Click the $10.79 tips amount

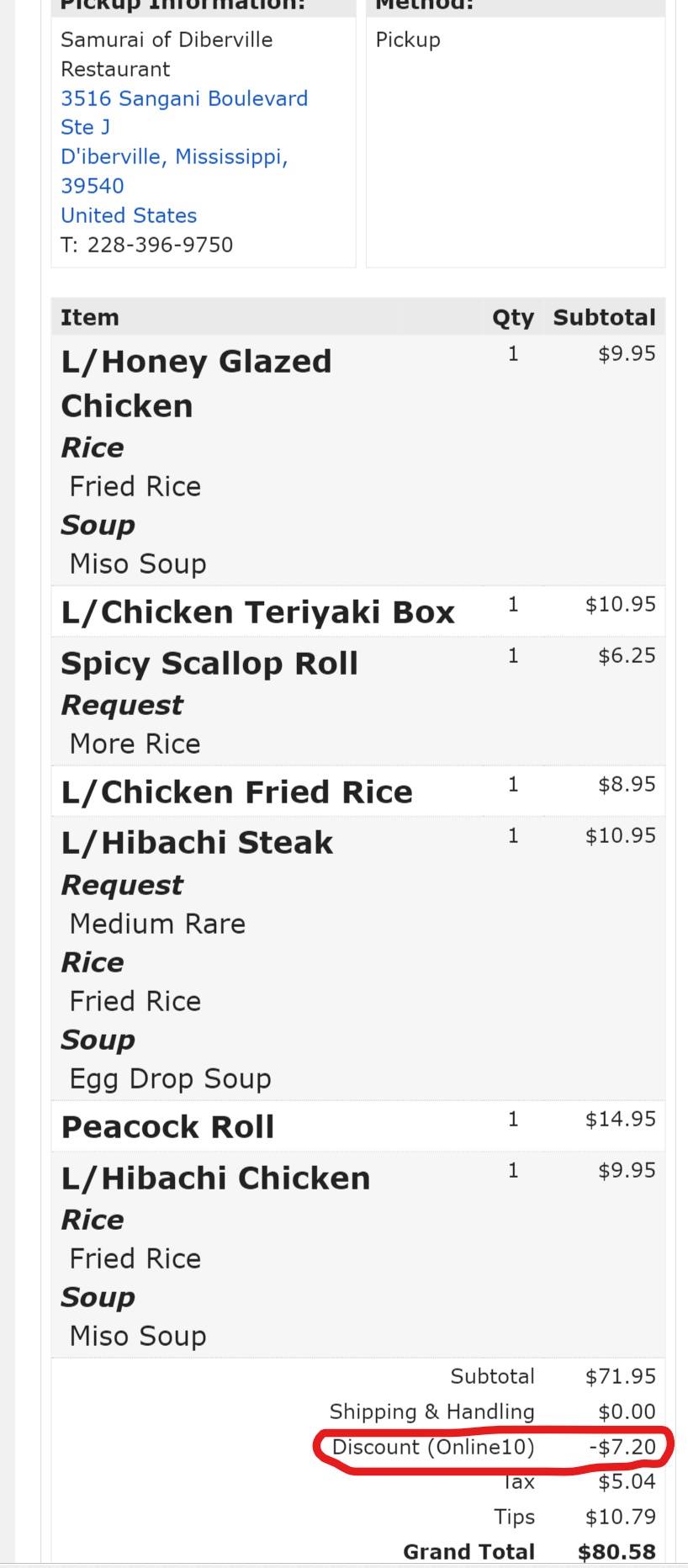pyautogui.click(x=620, y=1517)
